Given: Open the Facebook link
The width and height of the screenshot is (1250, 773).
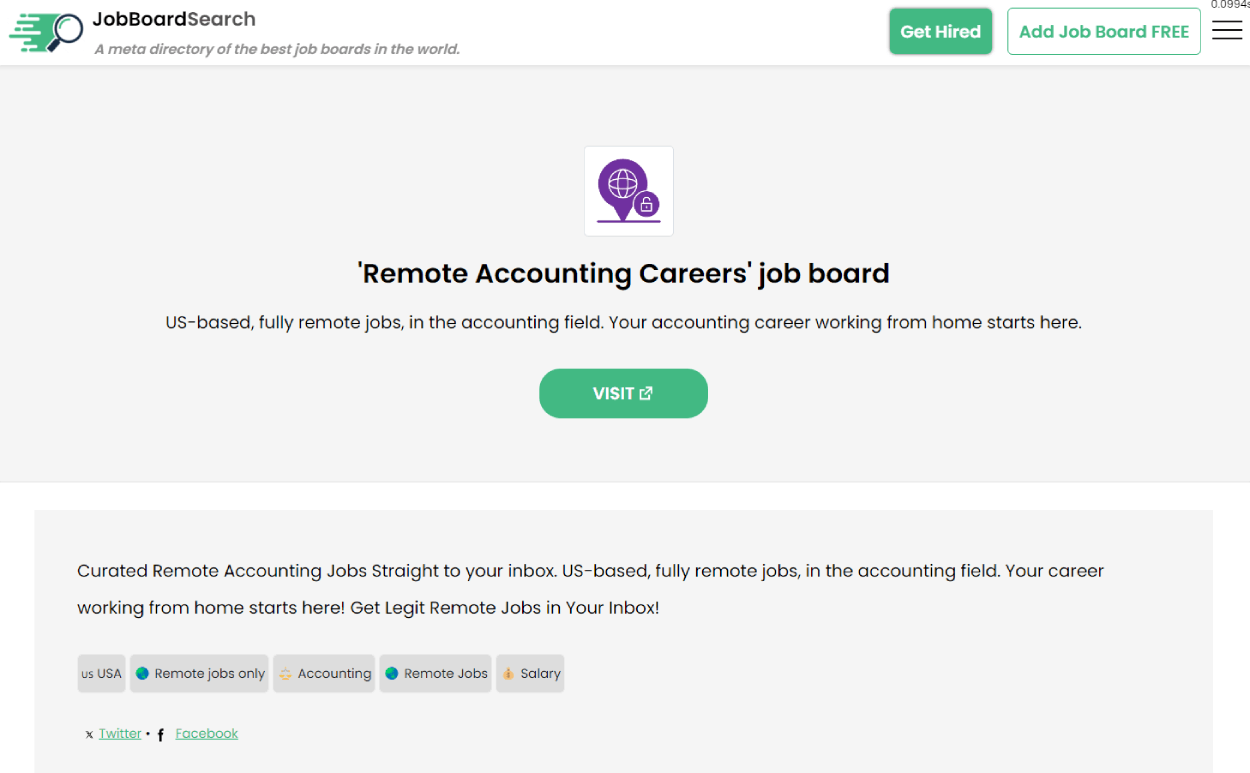Looking at the screenshot, I should 206,733.
